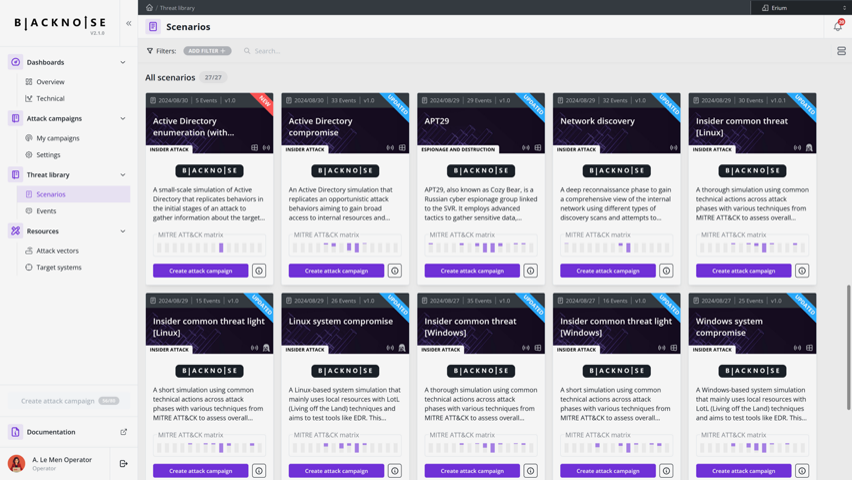Create attack campaign for Active Directory compromise
The image size is (852, 480).
(336, 271)
